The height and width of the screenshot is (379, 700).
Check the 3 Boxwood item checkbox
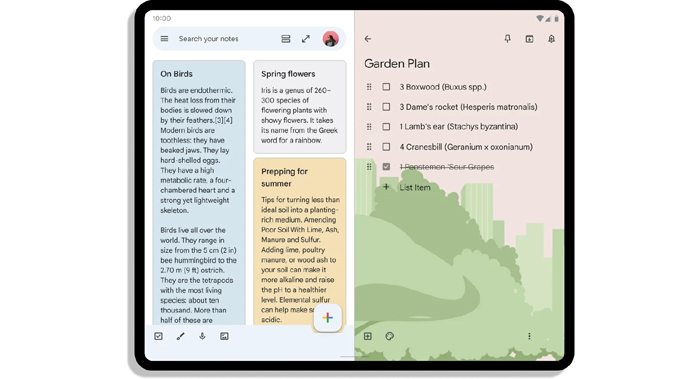(x=386, y=87)
